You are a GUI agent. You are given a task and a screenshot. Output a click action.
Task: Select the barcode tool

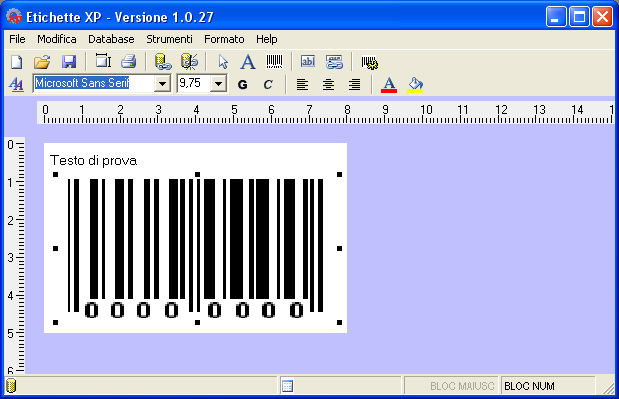tap(274, 62)
